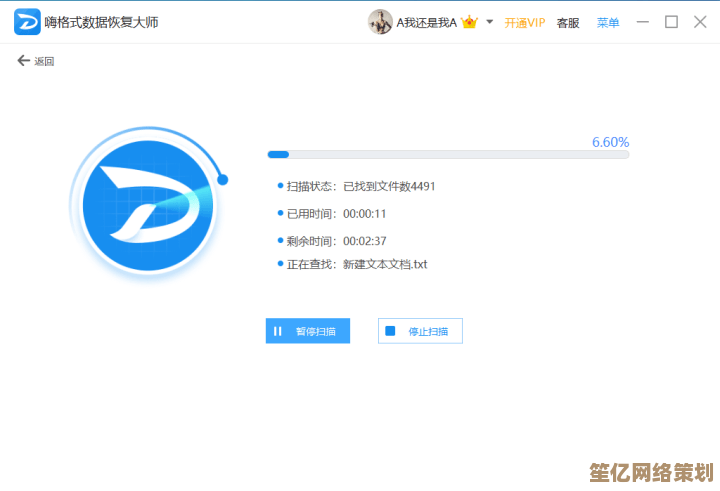
Task: Click the gold VIP crown icon
Action: point(470,22)
